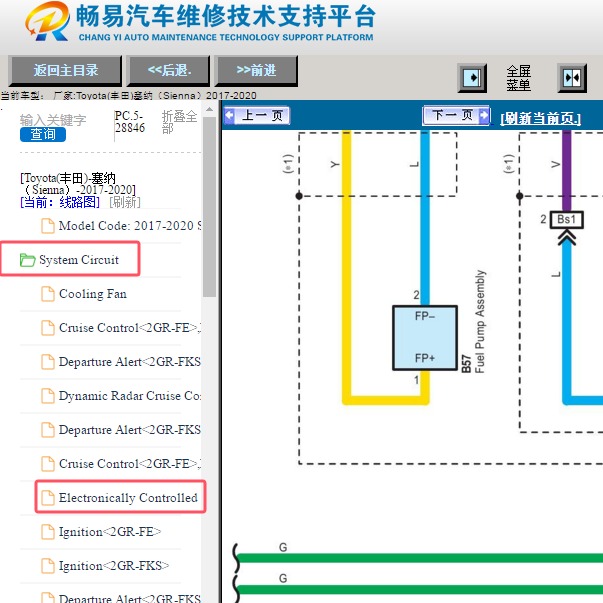This screenshot has height=603, width=603.
Task: Click the B57 Fuel Pump Assembly component box
Action: pyautogui.click(x=425, y=338)
